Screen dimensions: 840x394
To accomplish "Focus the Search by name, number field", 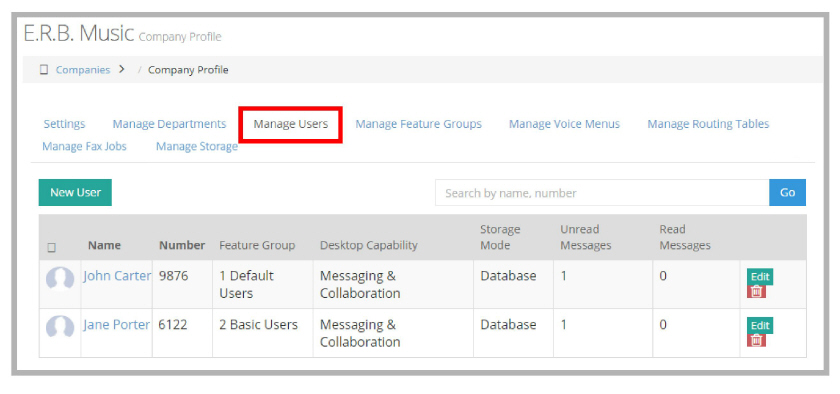I will 602,192.
